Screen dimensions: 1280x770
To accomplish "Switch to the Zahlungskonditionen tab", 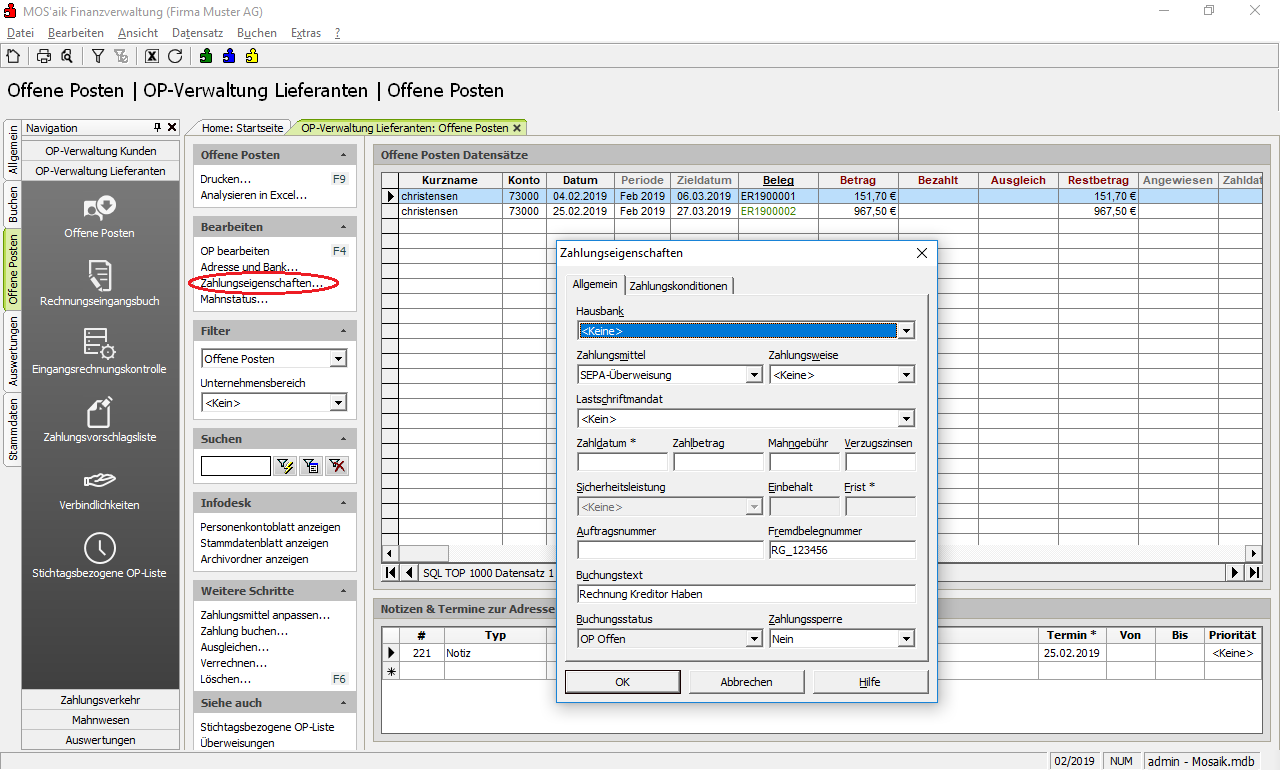I will (x=679, y=286).
